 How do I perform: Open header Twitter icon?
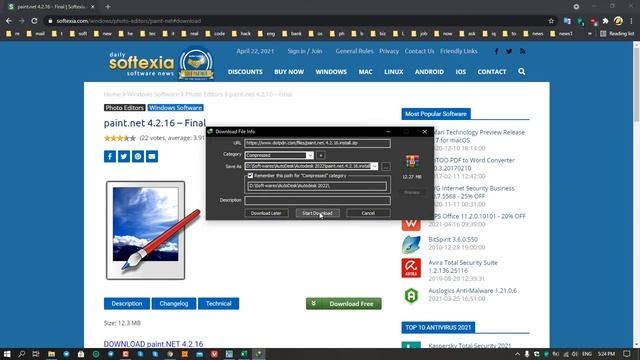509,51
